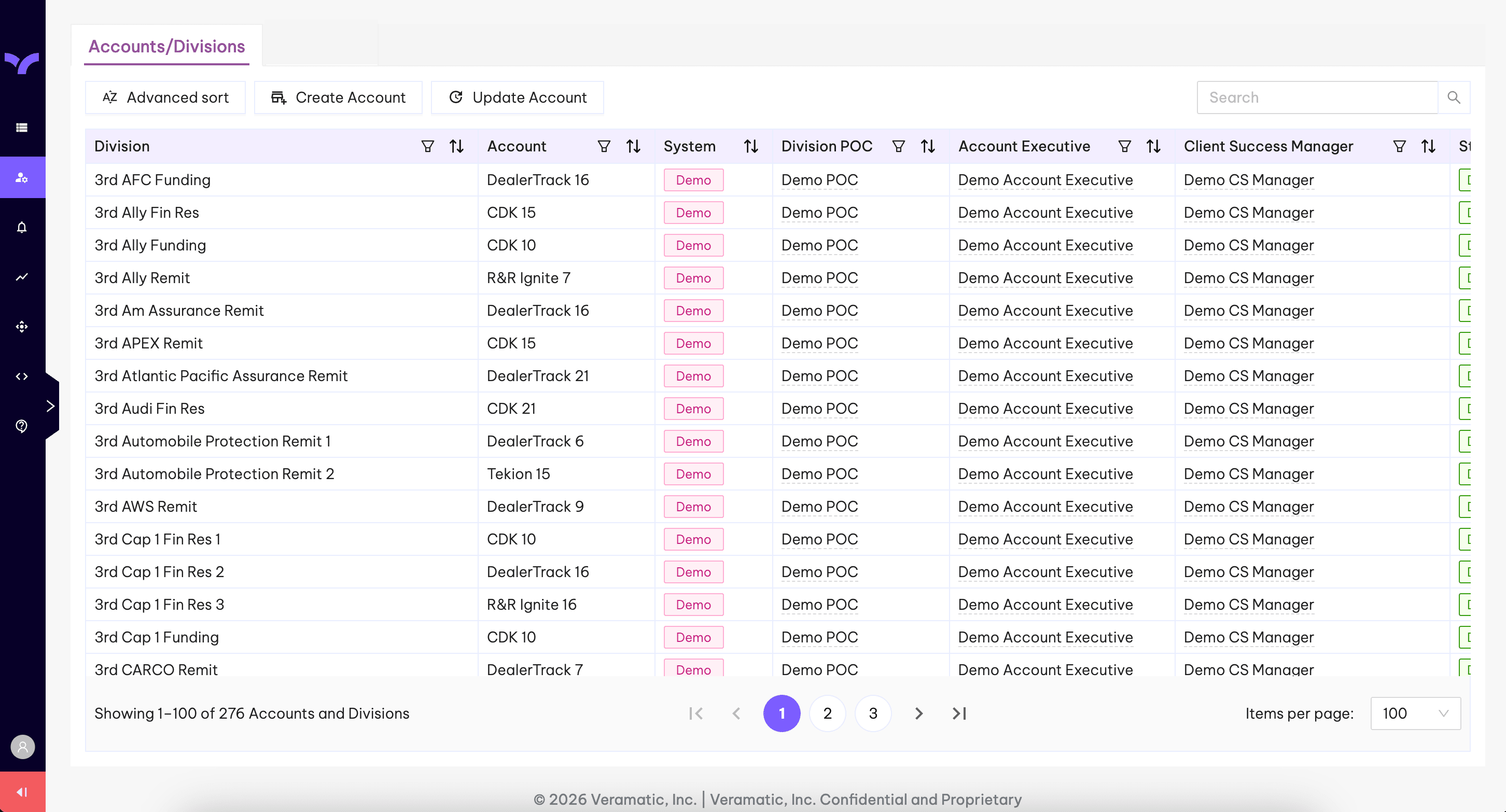Open Demo Account Executive for 3rd APEX Remit

click(x=1045, y=343)
